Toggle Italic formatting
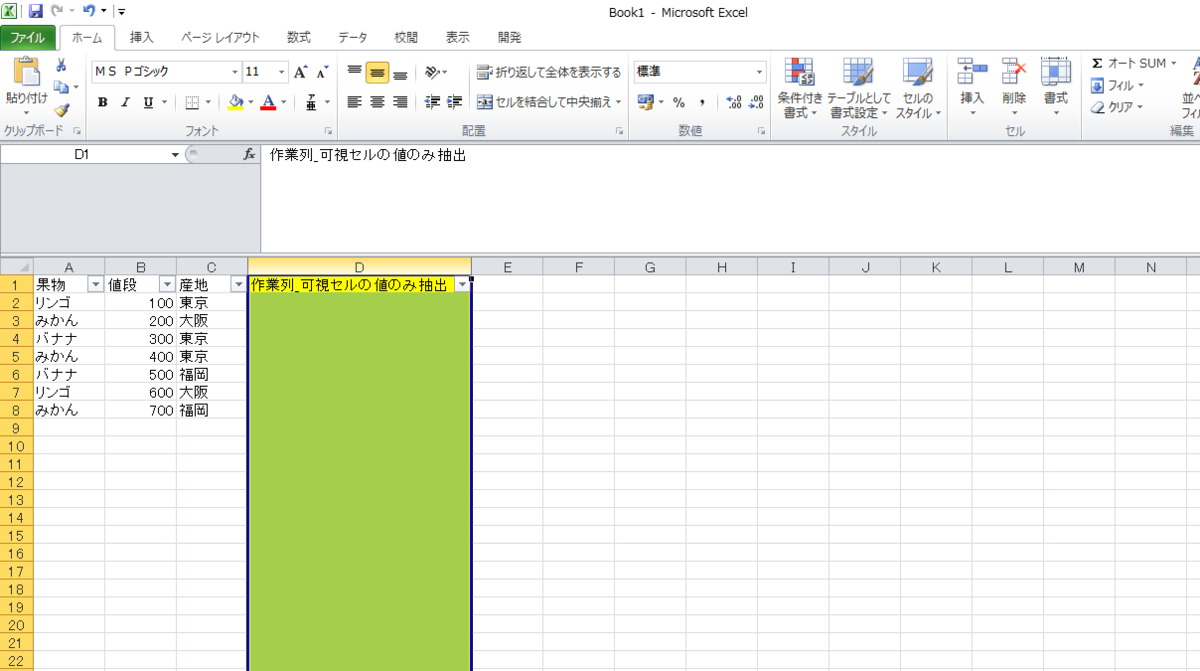1200x671 pixels. tap(125, 102)
